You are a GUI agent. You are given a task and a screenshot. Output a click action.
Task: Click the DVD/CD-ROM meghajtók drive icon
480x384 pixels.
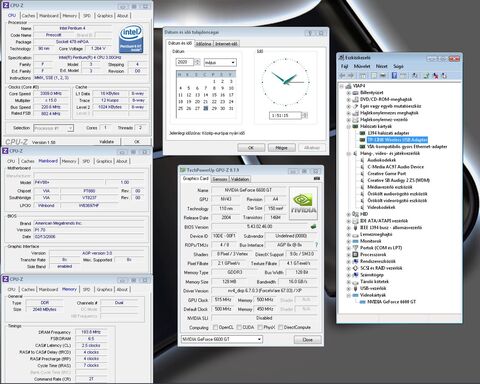[x=355, y=99]
